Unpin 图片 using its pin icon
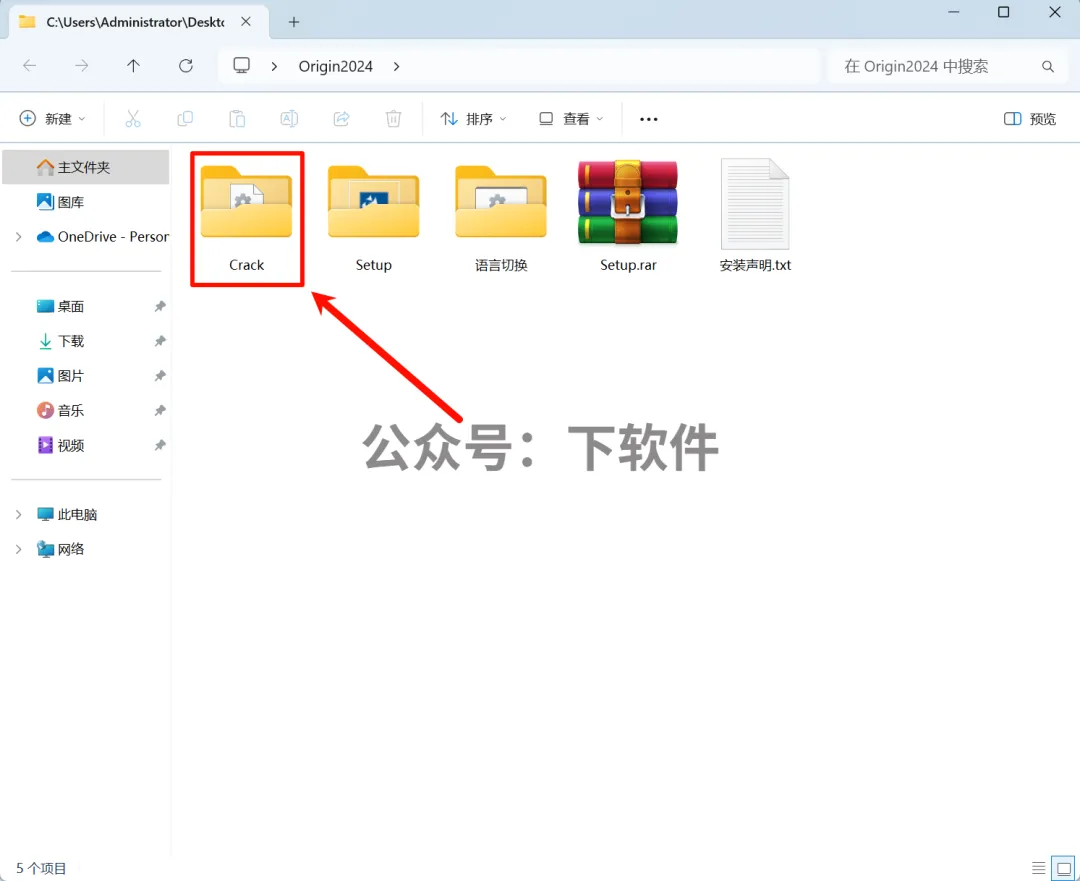This screenshot has width=1080, height=881. click(160, 376)
